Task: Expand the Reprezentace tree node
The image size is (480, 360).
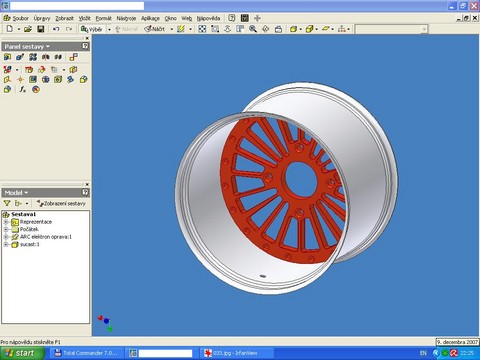Action: click(6, 222)
